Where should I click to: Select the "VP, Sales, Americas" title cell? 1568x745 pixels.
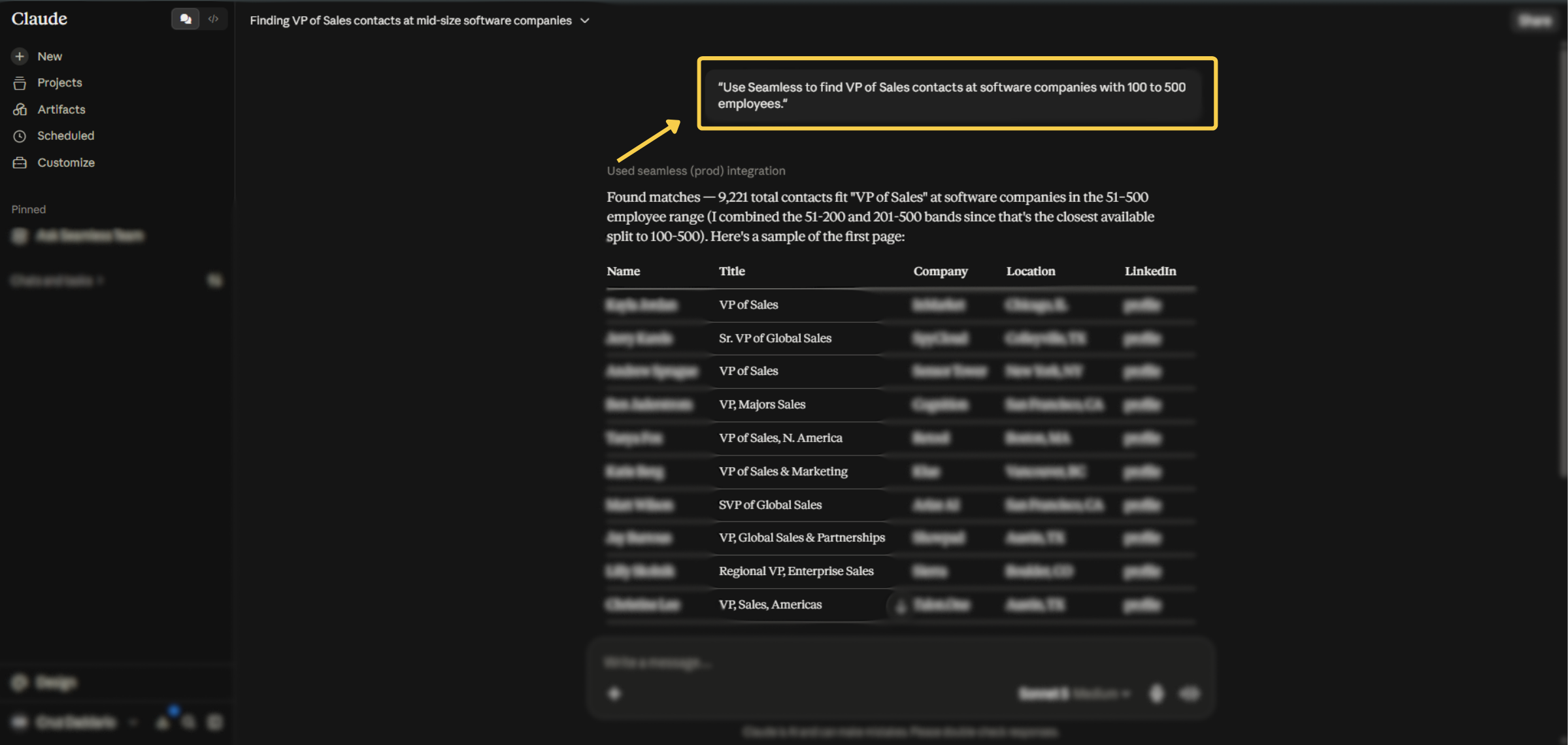tap(770, 604)
